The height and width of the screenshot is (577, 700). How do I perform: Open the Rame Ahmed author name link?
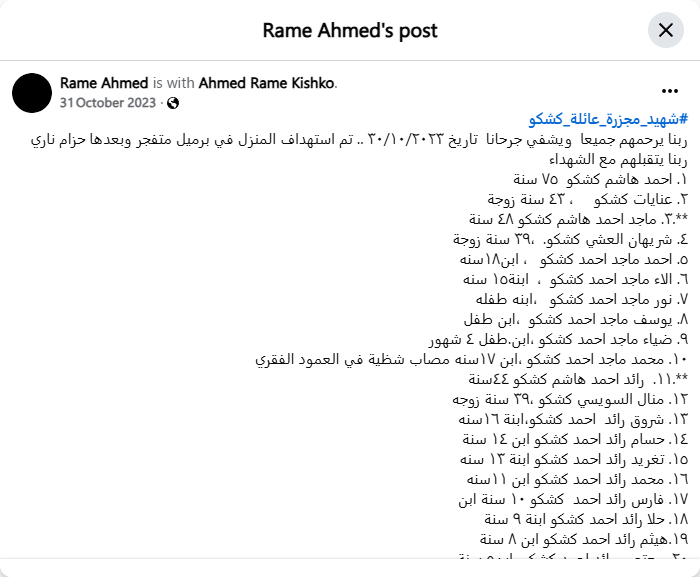[x=104, y=83]
